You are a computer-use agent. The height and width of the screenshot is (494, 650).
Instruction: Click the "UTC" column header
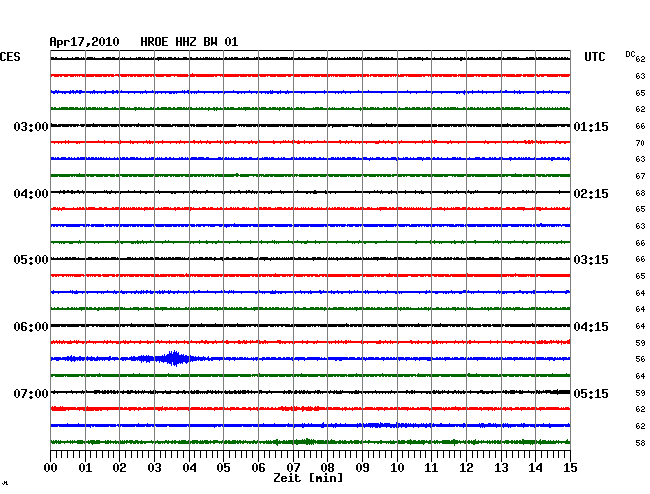[x=594, y=57]
